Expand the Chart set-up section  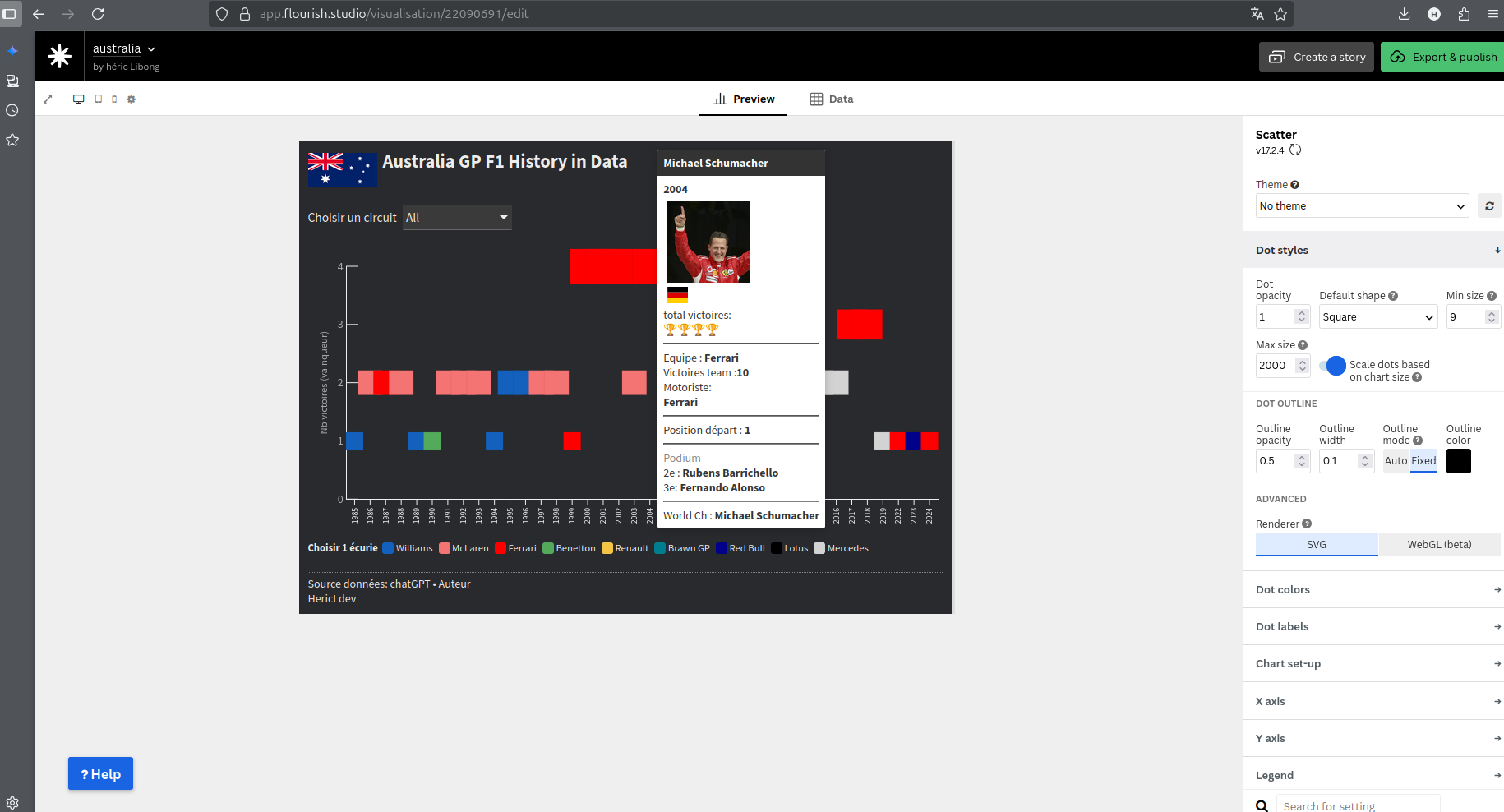click(x=1373, y=663)
